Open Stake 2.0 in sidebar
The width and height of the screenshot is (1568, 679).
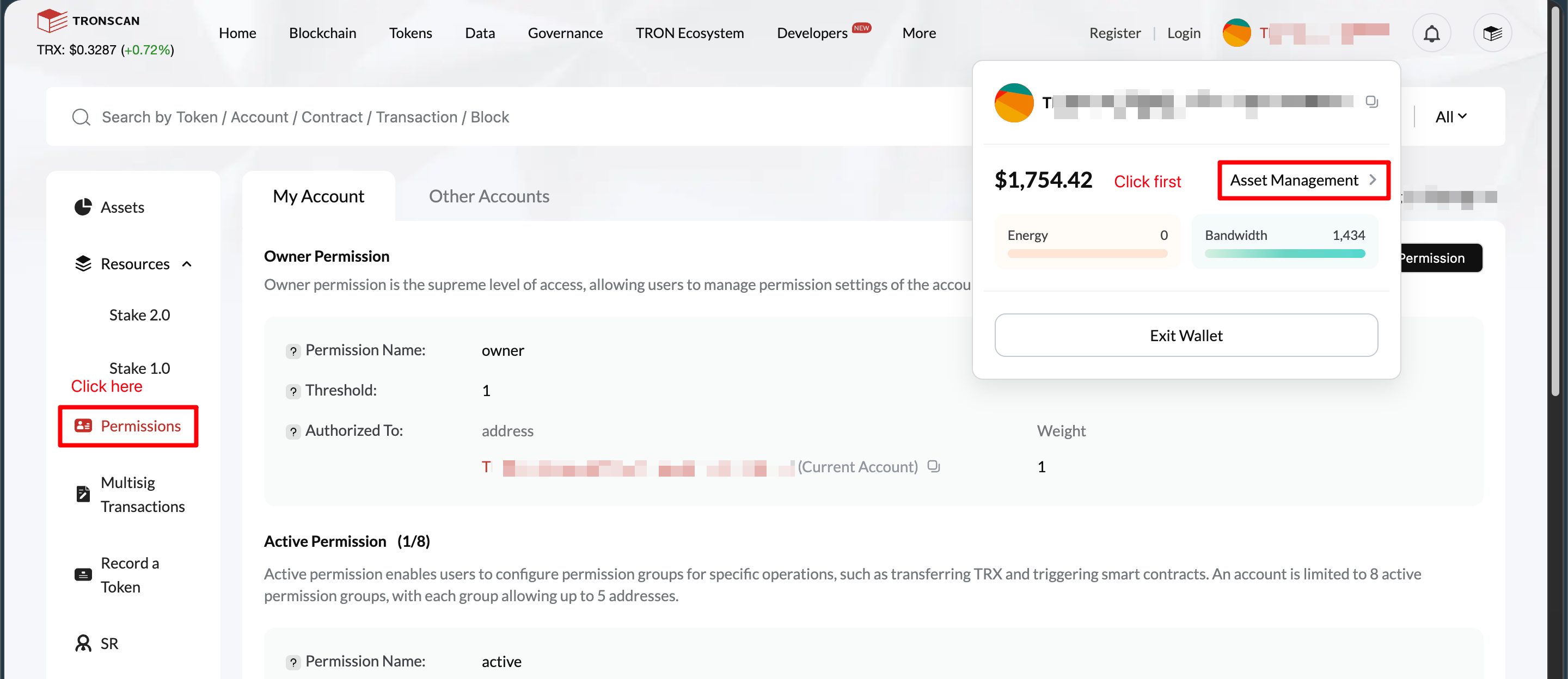(x=139, y=314)
